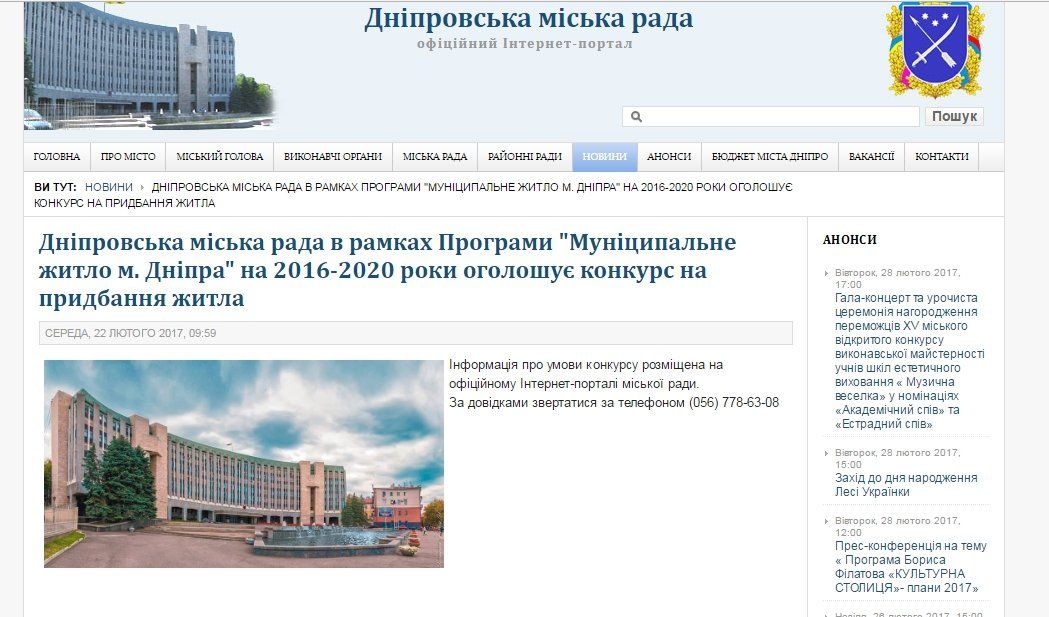
Task: Click the НОВИНИ breadcrumb link
Action: coord(110,187)
